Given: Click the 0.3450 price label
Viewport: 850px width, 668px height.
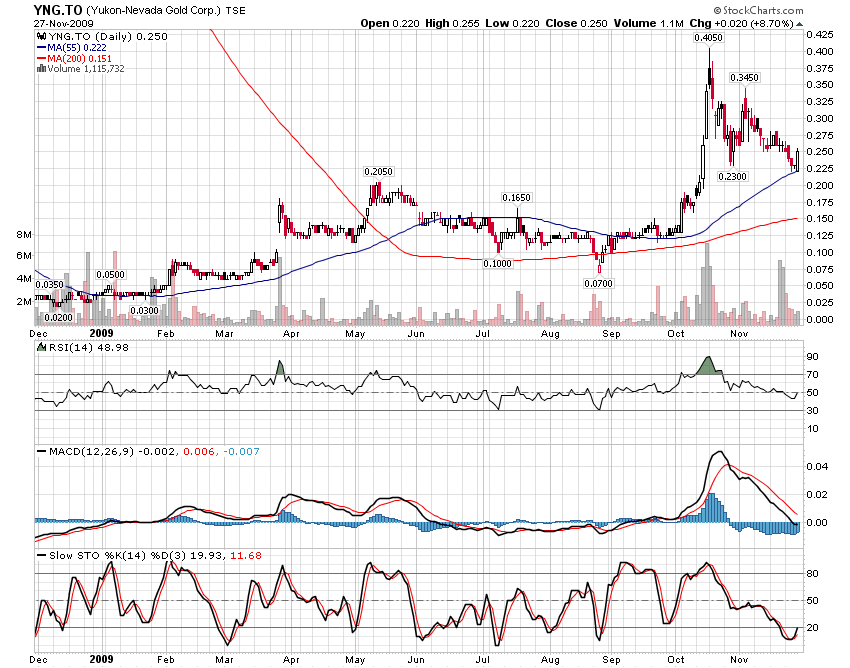Looking at the screenshot, I should pyautogui.click(x=744, y=78).
